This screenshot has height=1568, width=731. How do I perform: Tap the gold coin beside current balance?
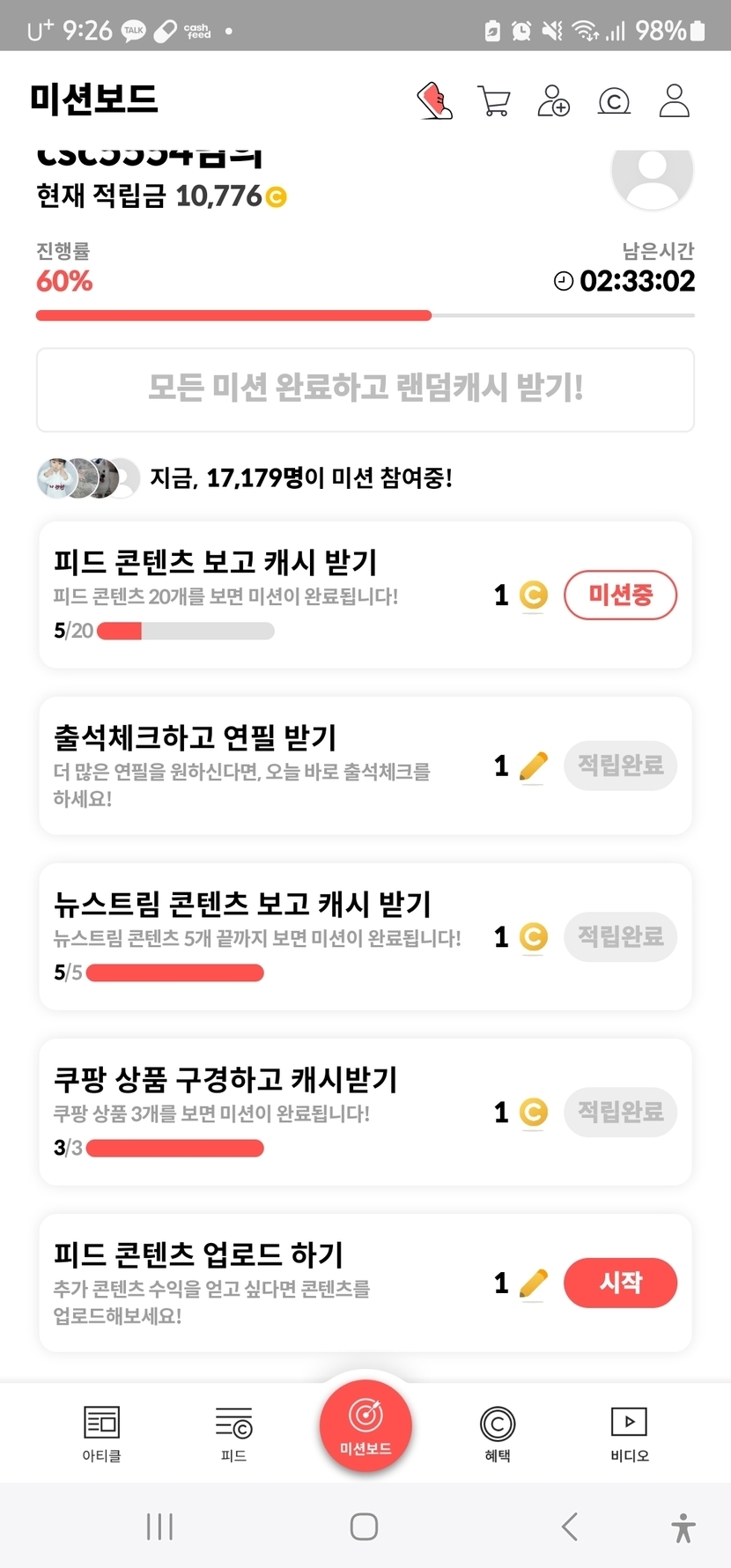click(x=277, y=196)
